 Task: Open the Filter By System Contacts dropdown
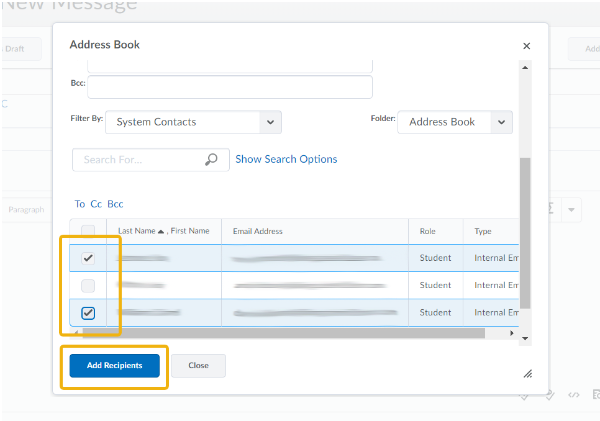point(193,122)
